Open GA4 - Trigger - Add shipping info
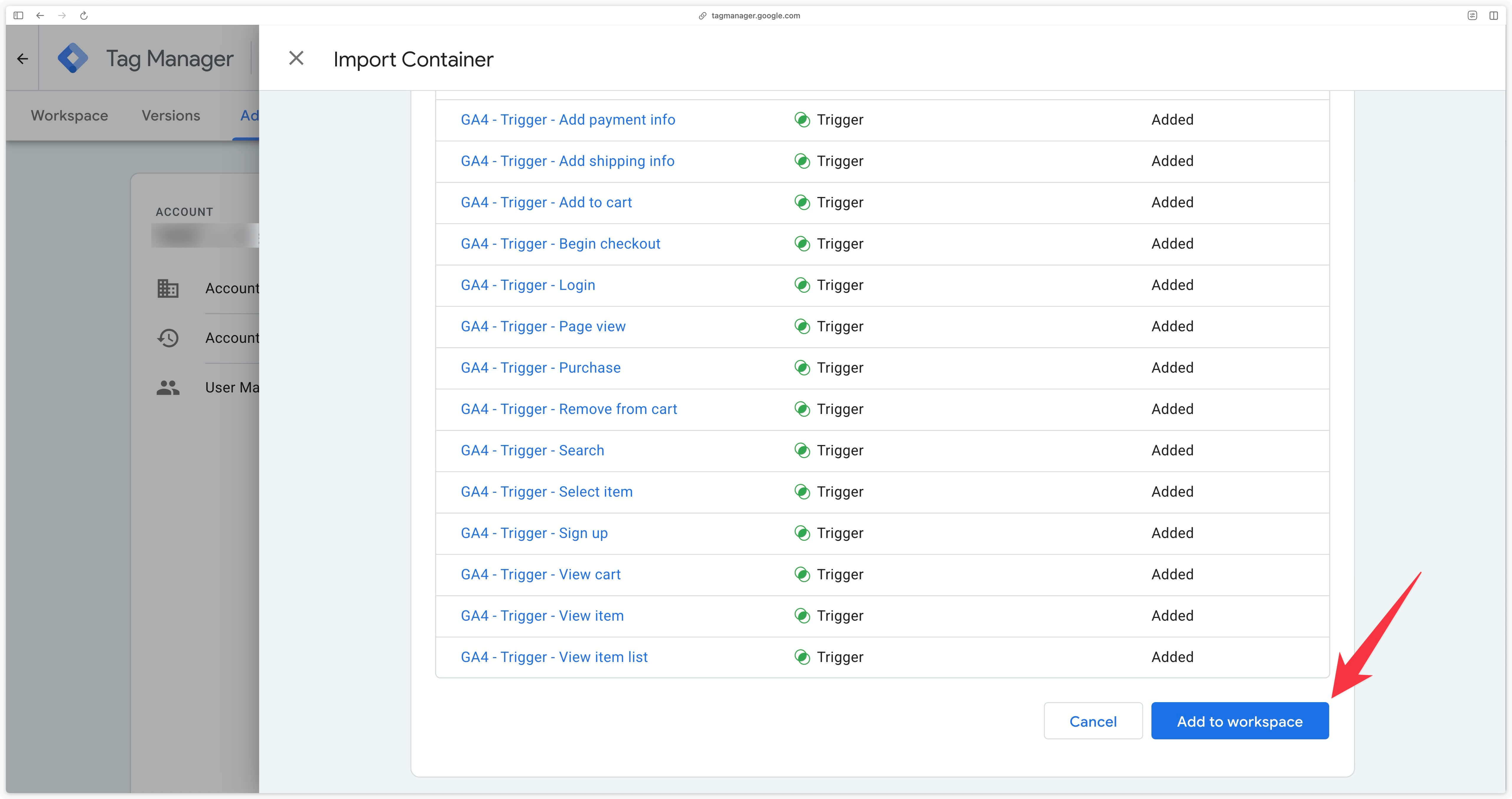 tap(568, 161)
